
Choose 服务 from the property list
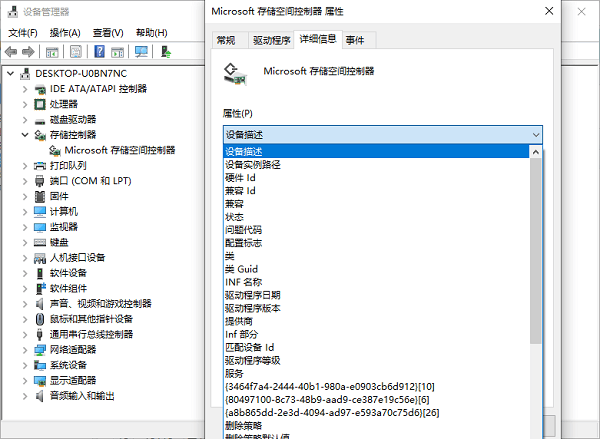[x=377, y=373]
